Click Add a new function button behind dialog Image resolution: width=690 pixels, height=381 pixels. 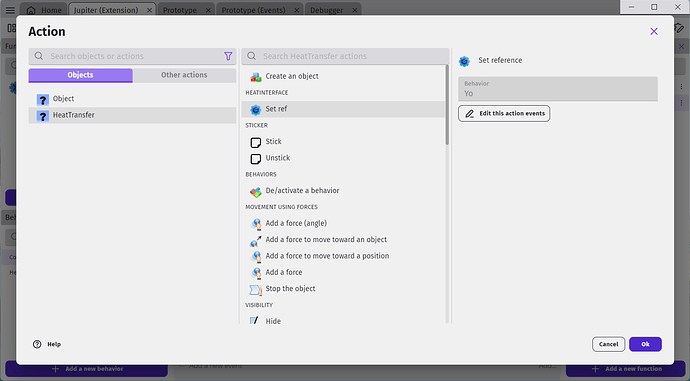627,370
